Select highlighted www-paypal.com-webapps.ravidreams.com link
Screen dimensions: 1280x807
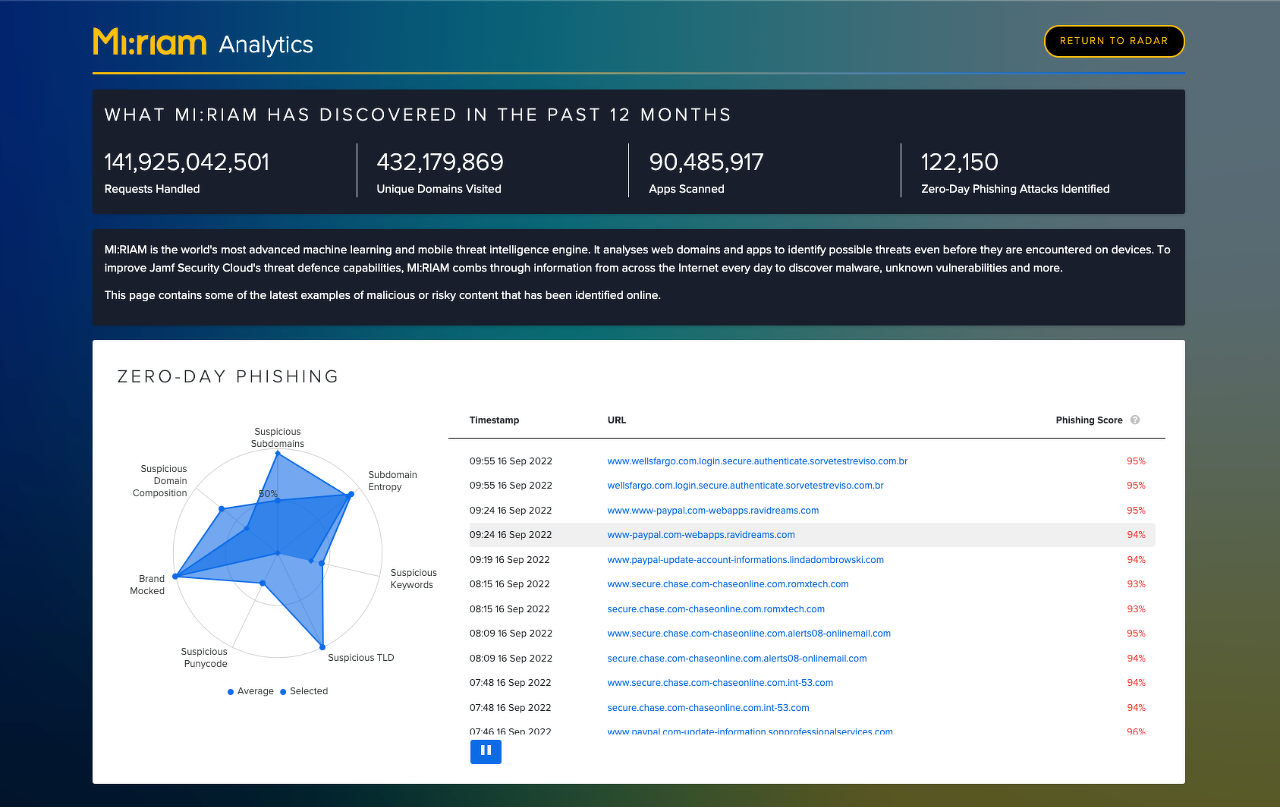701,535
